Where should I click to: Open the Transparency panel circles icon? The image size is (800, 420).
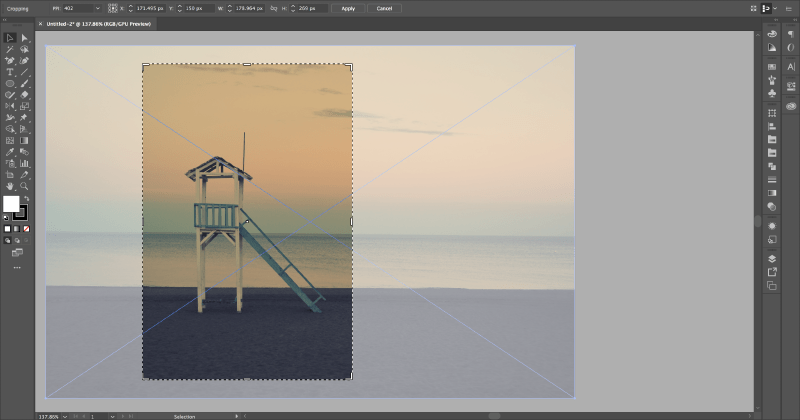coord(772,206)
